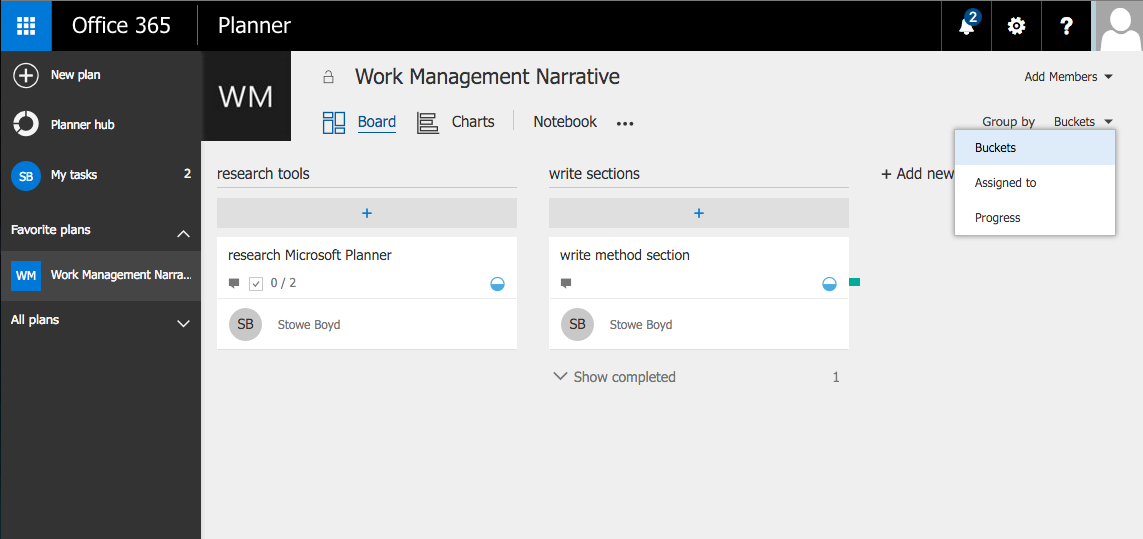Click SB avatar on write method section card
This screenshot has height=539, width=1143.
click(577, 325)
